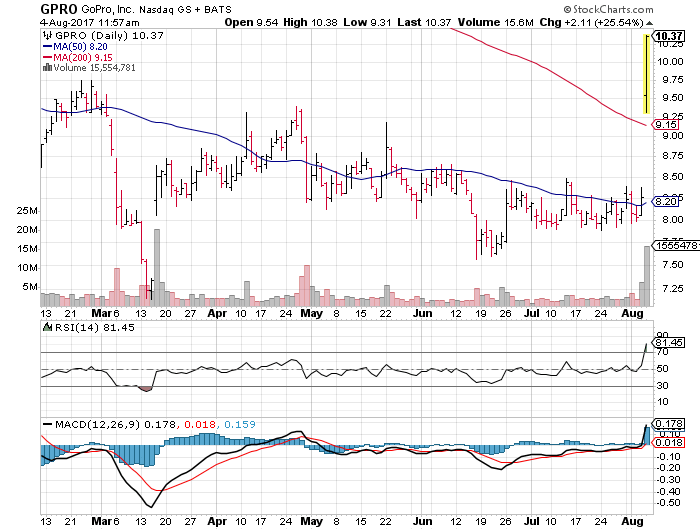Click the volume bars icon in the legend
Screen dimensions: 700x530
[x=47, y=67]
